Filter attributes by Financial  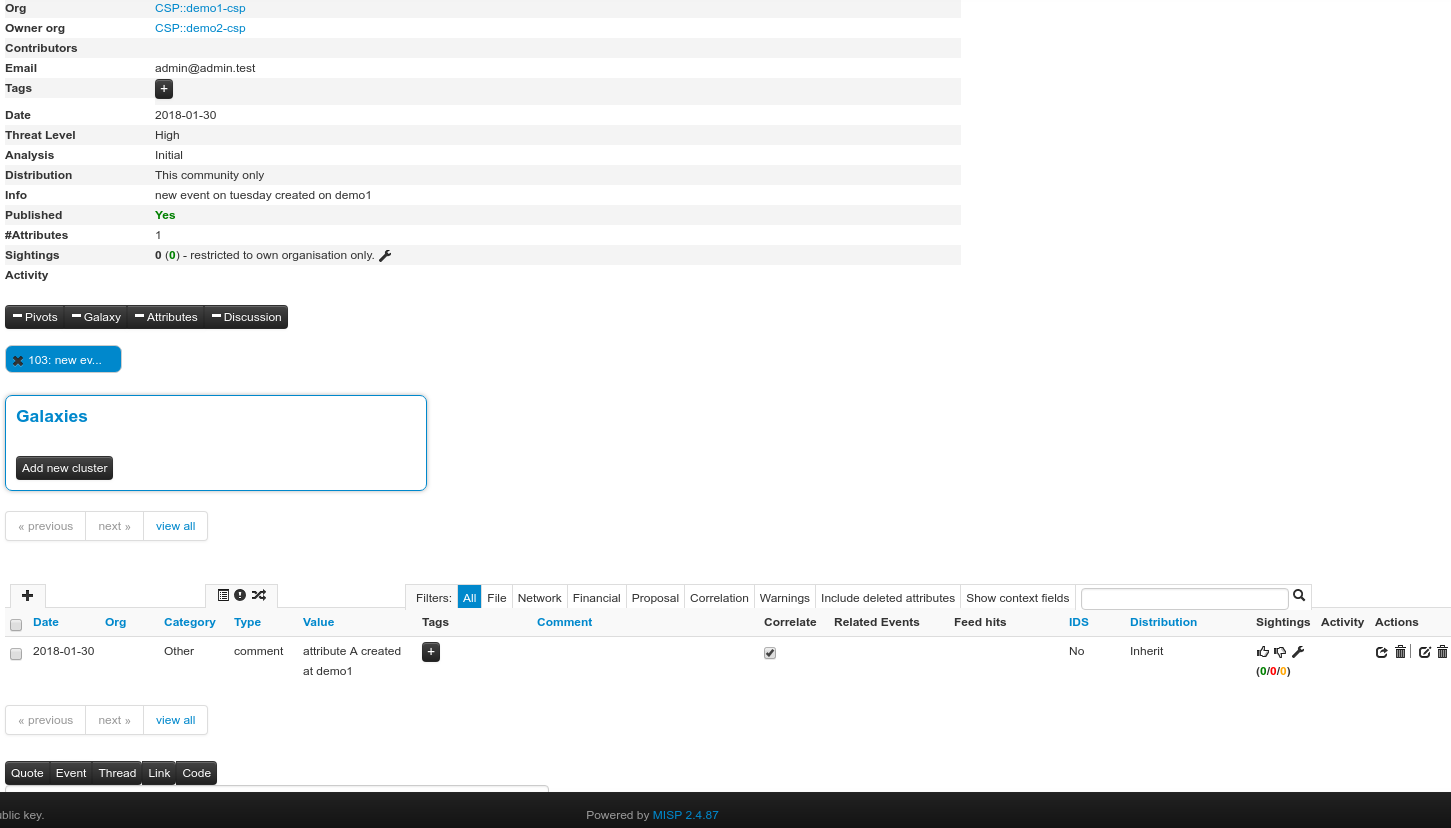(x=597, y=597)
